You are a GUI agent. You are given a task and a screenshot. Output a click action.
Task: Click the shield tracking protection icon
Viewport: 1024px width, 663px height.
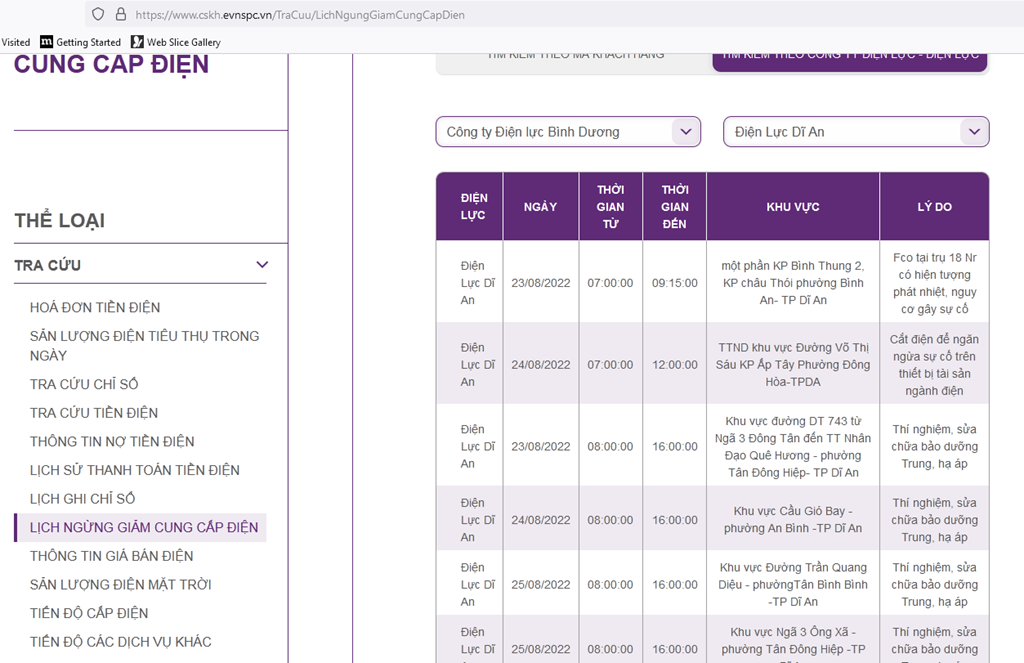point(98,14)
